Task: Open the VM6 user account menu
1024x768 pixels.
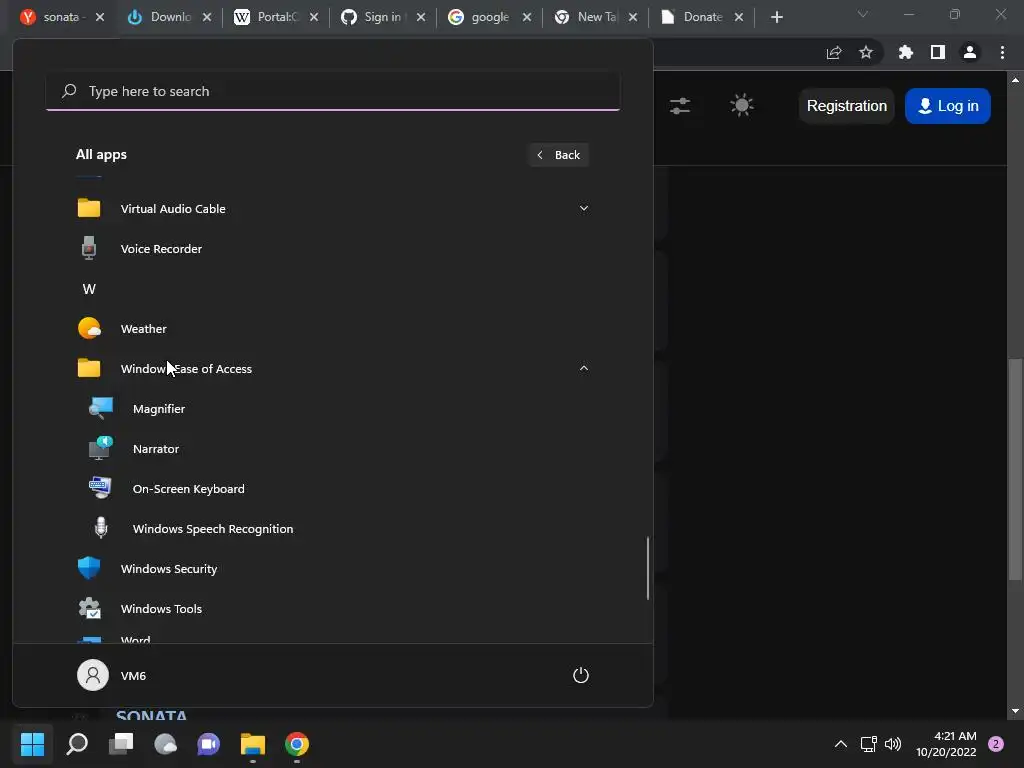Action: click(x=112, y=675)
